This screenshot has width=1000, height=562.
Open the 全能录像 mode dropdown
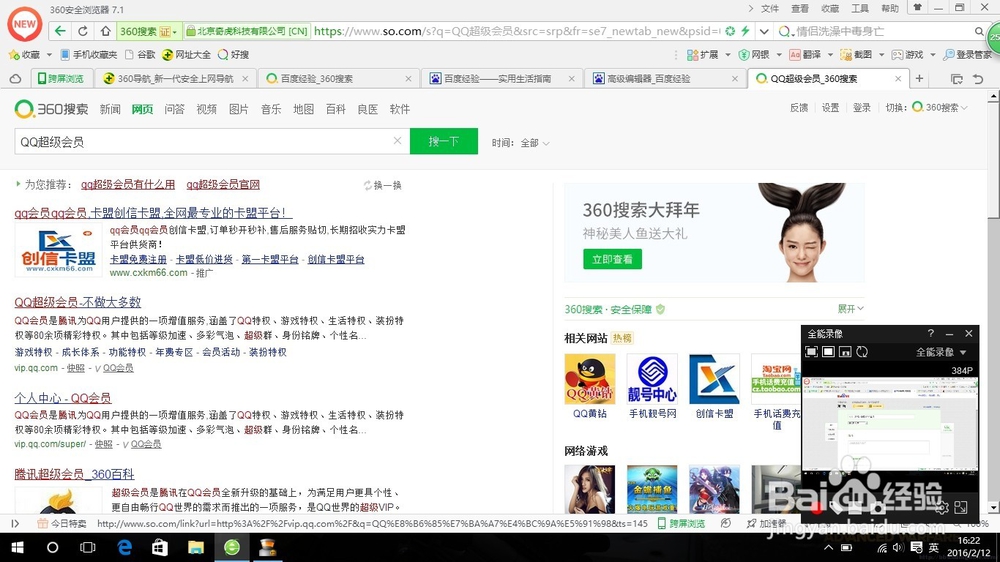point(941,352)
